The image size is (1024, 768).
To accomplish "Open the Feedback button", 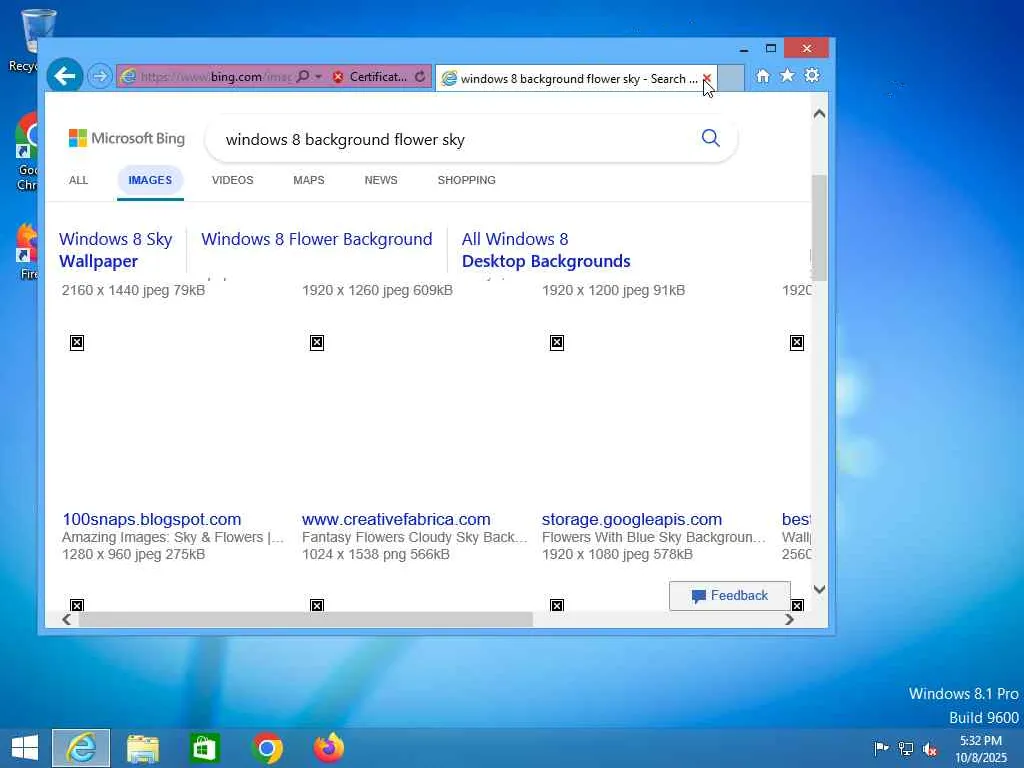I will click(x=729, y=596).
